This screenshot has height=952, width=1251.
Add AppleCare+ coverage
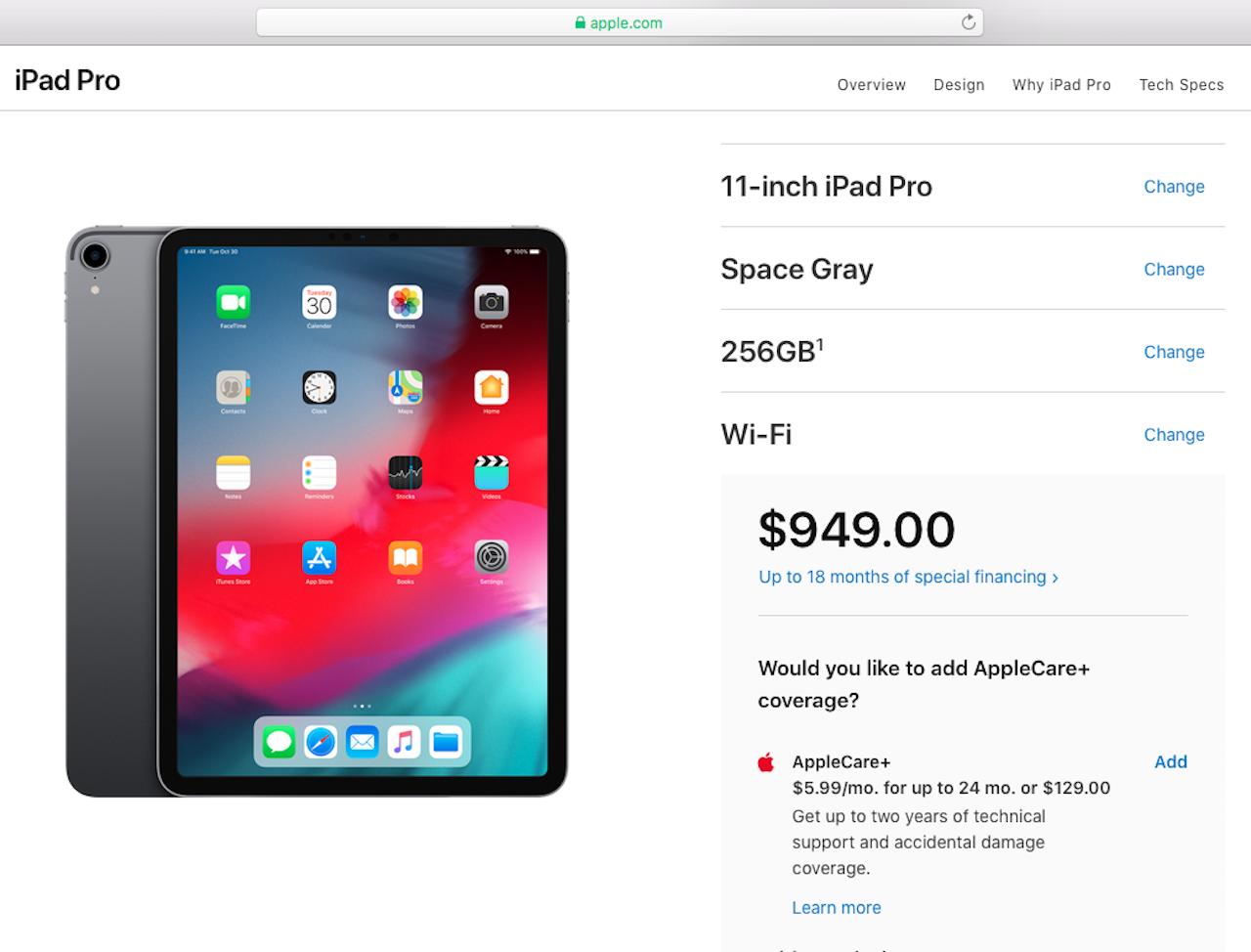(1170, 762)
